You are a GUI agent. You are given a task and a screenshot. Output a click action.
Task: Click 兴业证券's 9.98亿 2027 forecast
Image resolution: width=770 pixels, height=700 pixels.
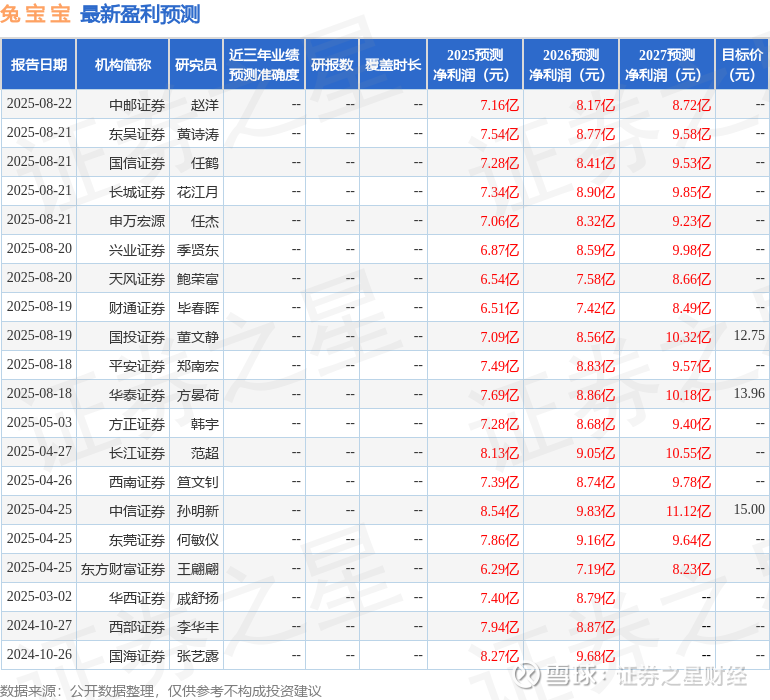point(691,250)
